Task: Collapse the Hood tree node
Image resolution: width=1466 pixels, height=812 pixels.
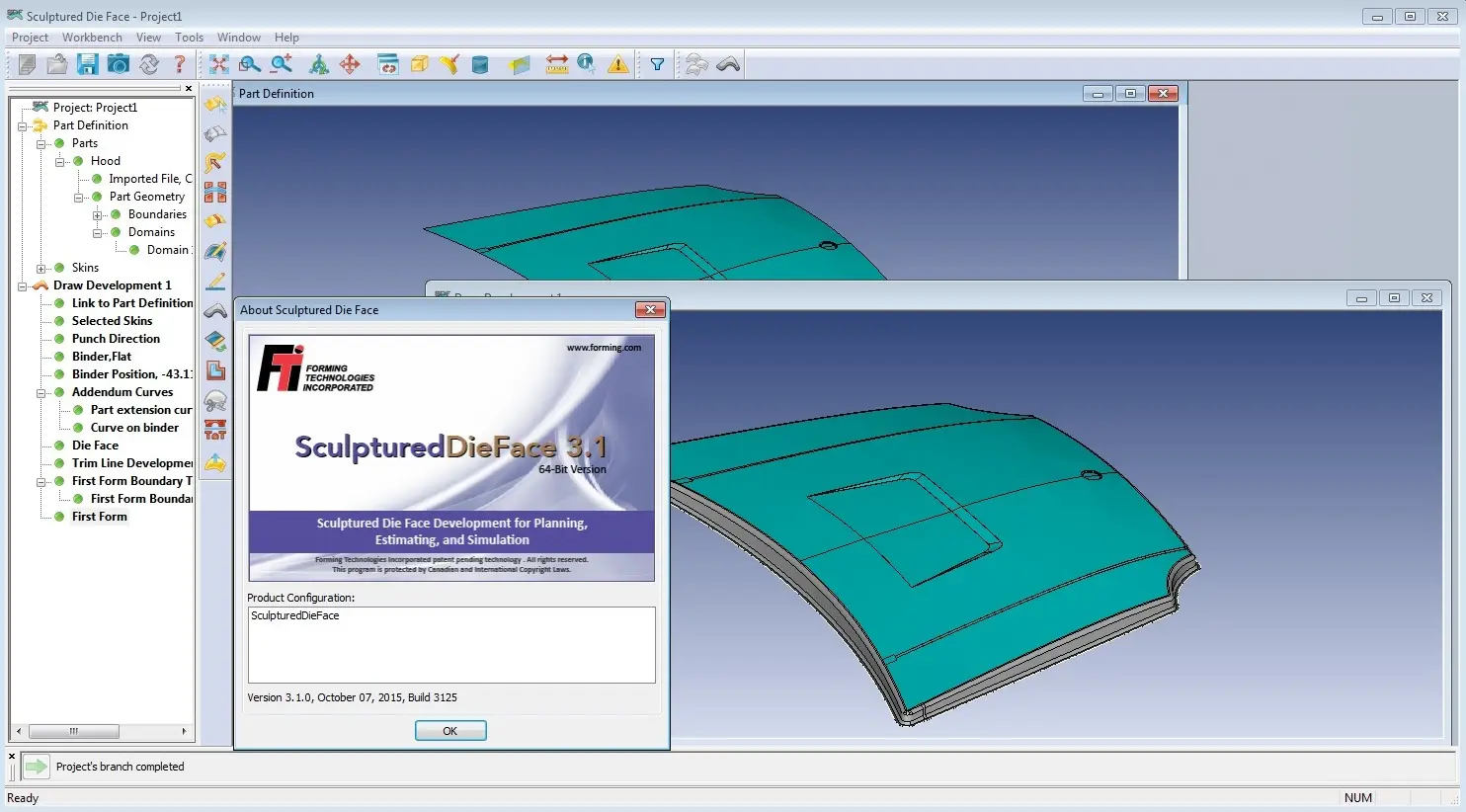Action: click(x=60, y=162)
